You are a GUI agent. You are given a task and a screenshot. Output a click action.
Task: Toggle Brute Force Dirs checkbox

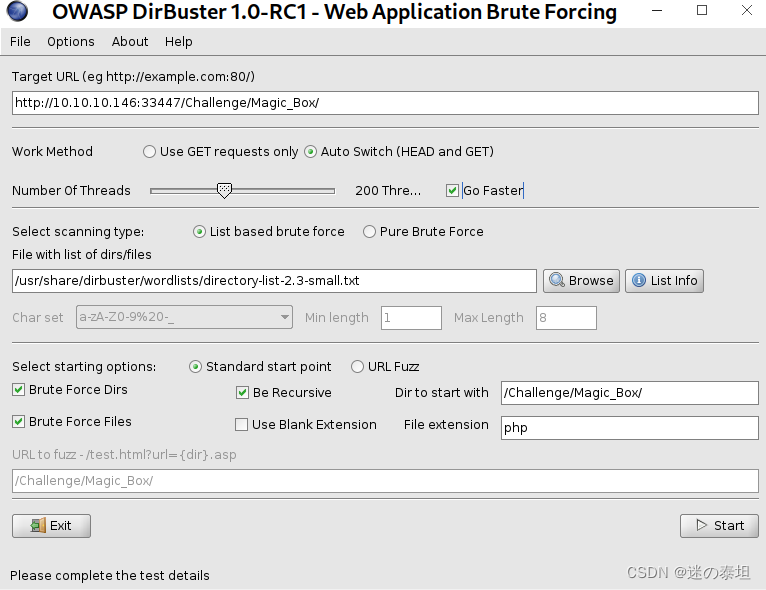(x=19, y=389)
